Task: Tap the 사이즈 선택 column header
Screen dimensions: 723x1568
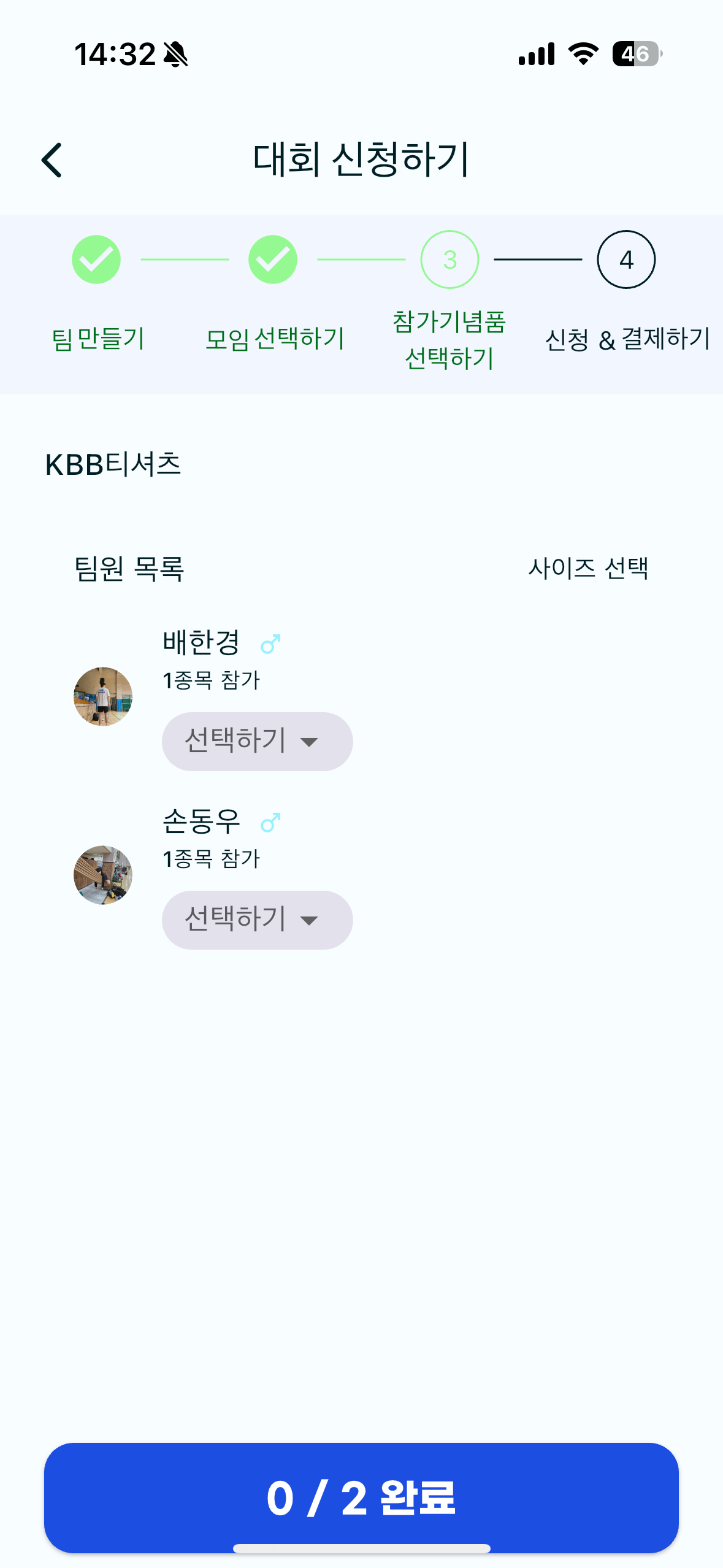Action: 588,568
